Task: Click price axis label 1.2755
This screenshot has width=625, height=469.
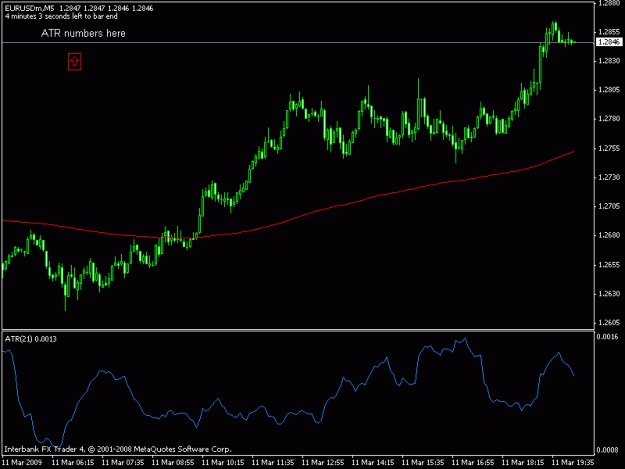Action: pos(609,148)
